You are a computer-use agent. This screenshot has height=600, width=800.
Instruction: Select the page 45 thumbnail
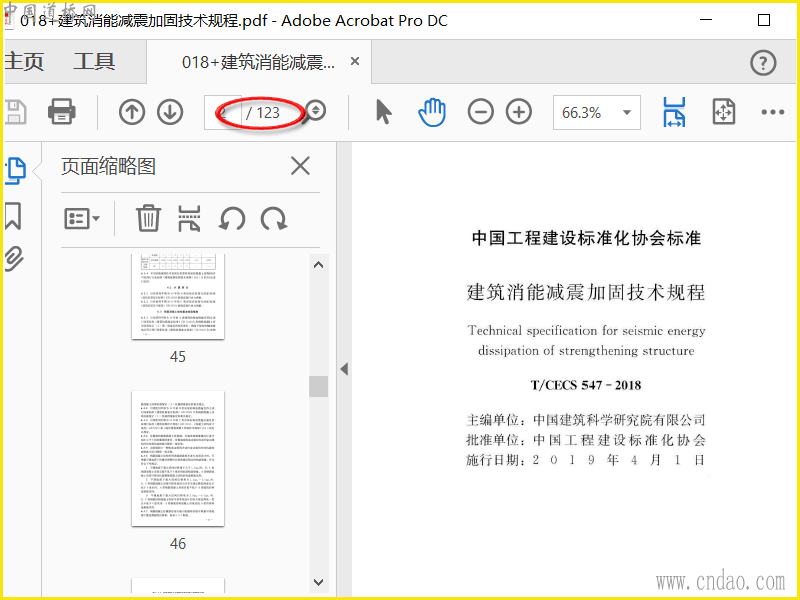coord(178,296)
